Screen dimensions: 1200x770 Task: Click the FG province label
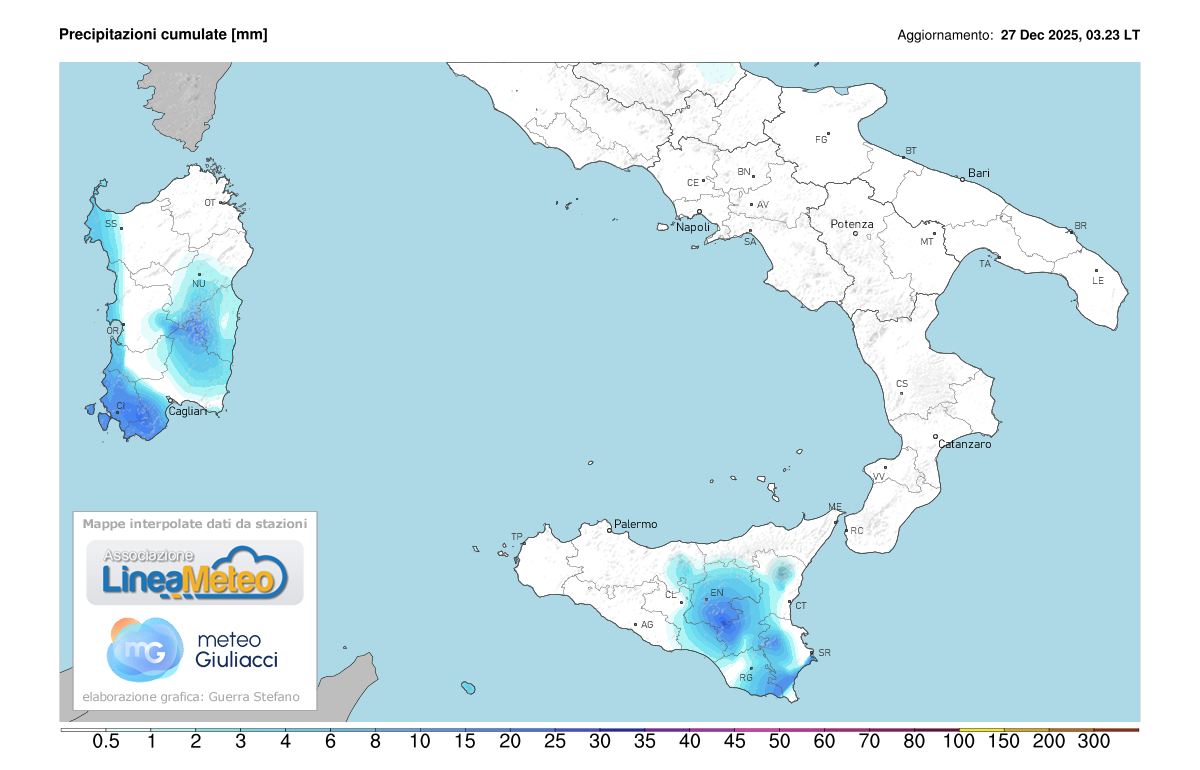(822, 139)
